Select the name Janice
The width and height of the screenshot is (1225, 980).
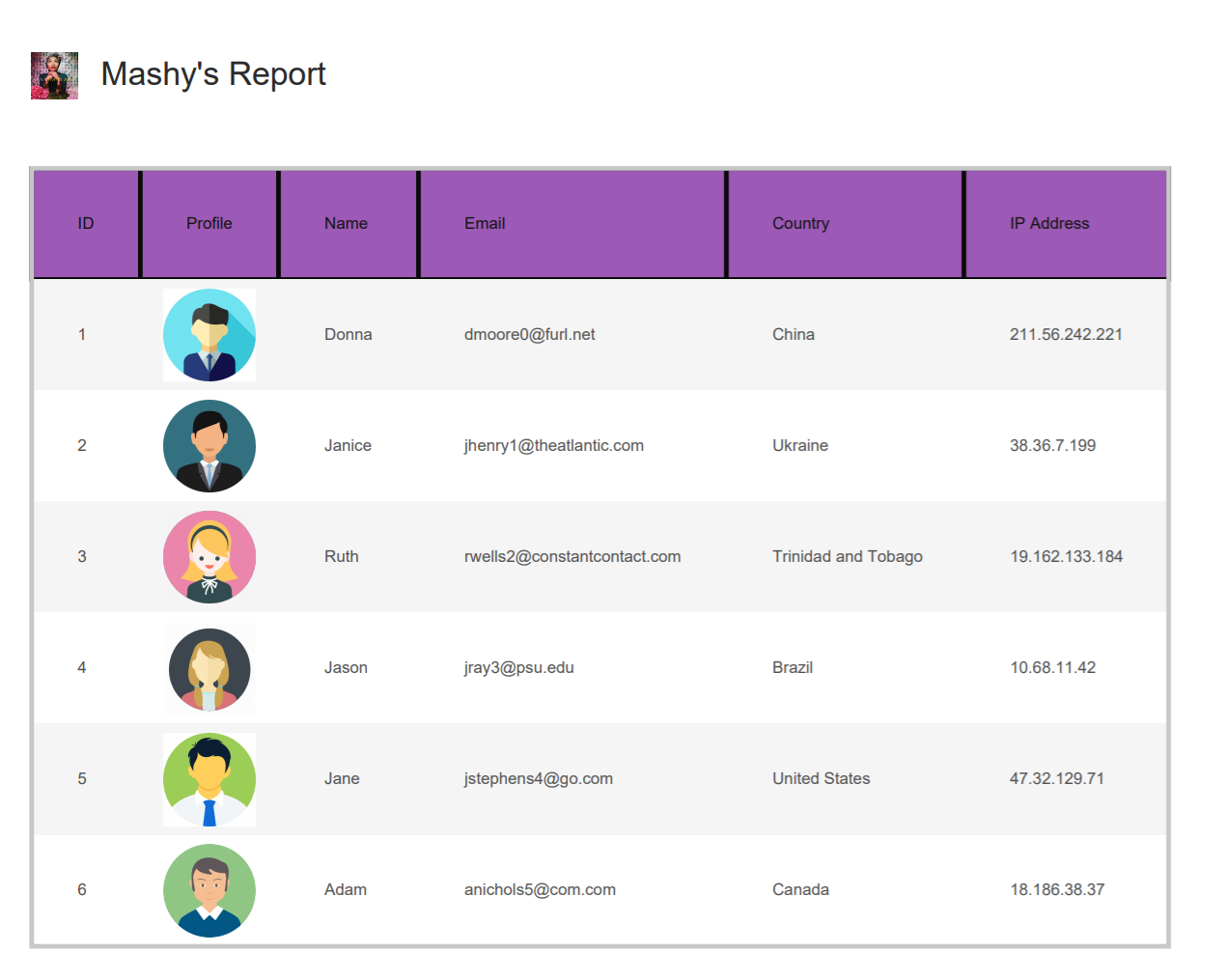point(348,446)
